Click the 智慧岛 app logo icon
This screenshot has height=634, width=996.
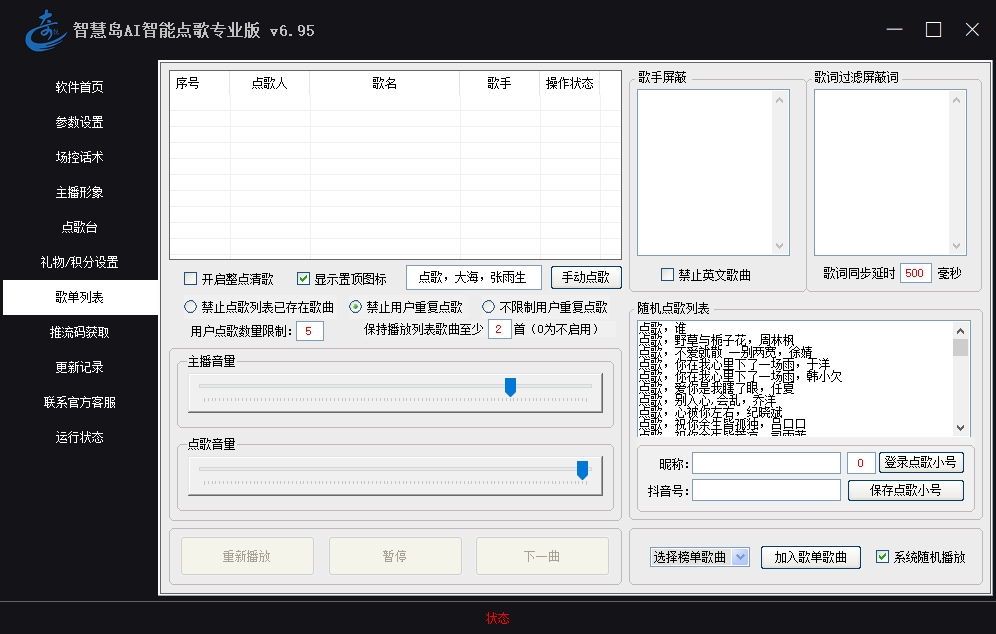[x=43, y=29]
